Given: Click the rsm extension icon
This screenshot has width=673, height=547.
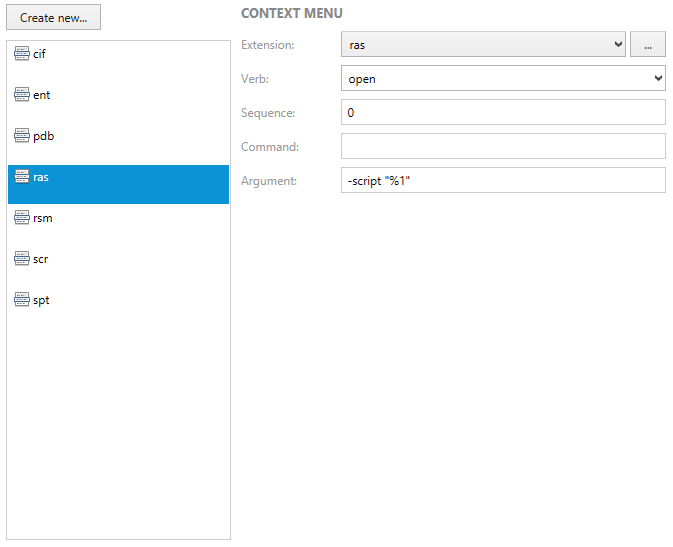Looking at the screenshot, I should [x=22, y=218].
